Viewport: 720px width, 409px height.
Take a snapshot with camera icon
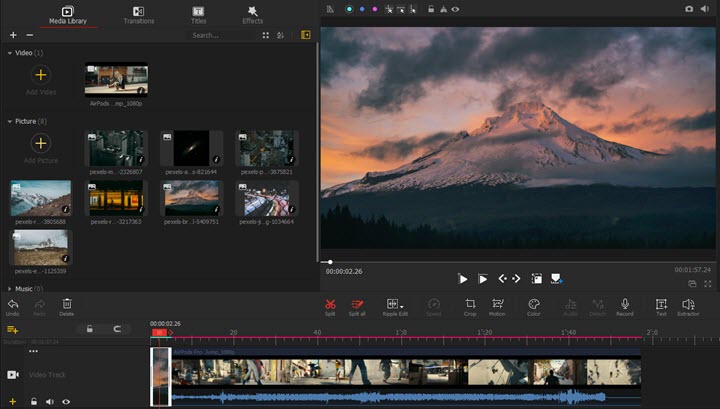click(689, 9)
